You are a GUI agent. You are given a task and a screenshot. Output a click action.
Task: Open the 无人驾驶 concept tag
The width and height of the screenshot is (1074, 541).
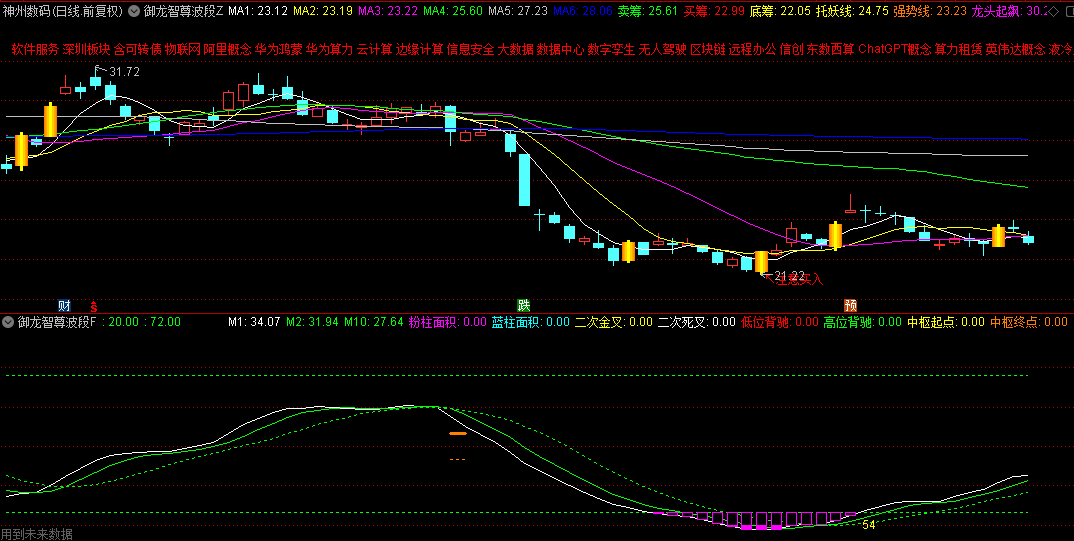coord(663,49)
